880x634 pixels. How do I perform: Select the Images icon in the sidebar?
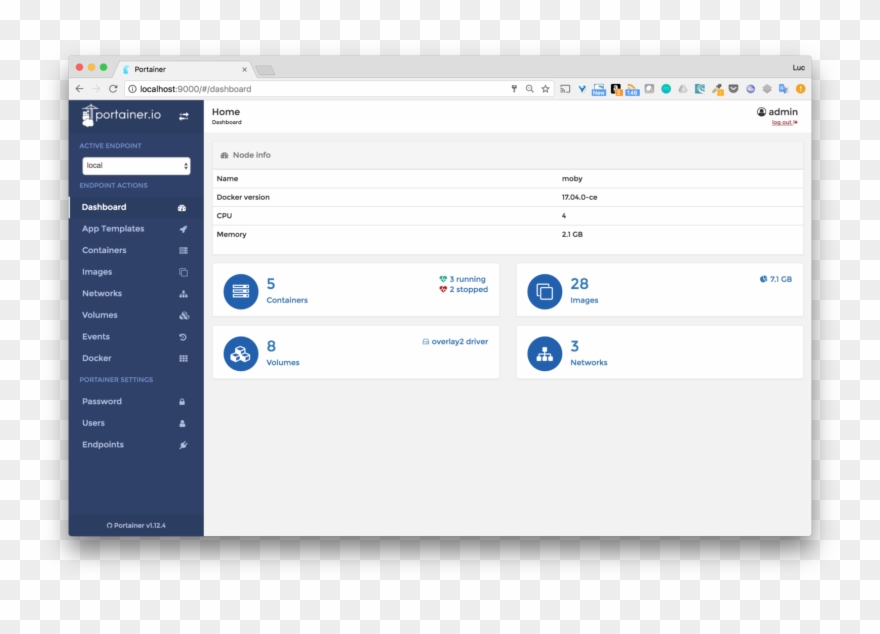[x=183, y=271]
